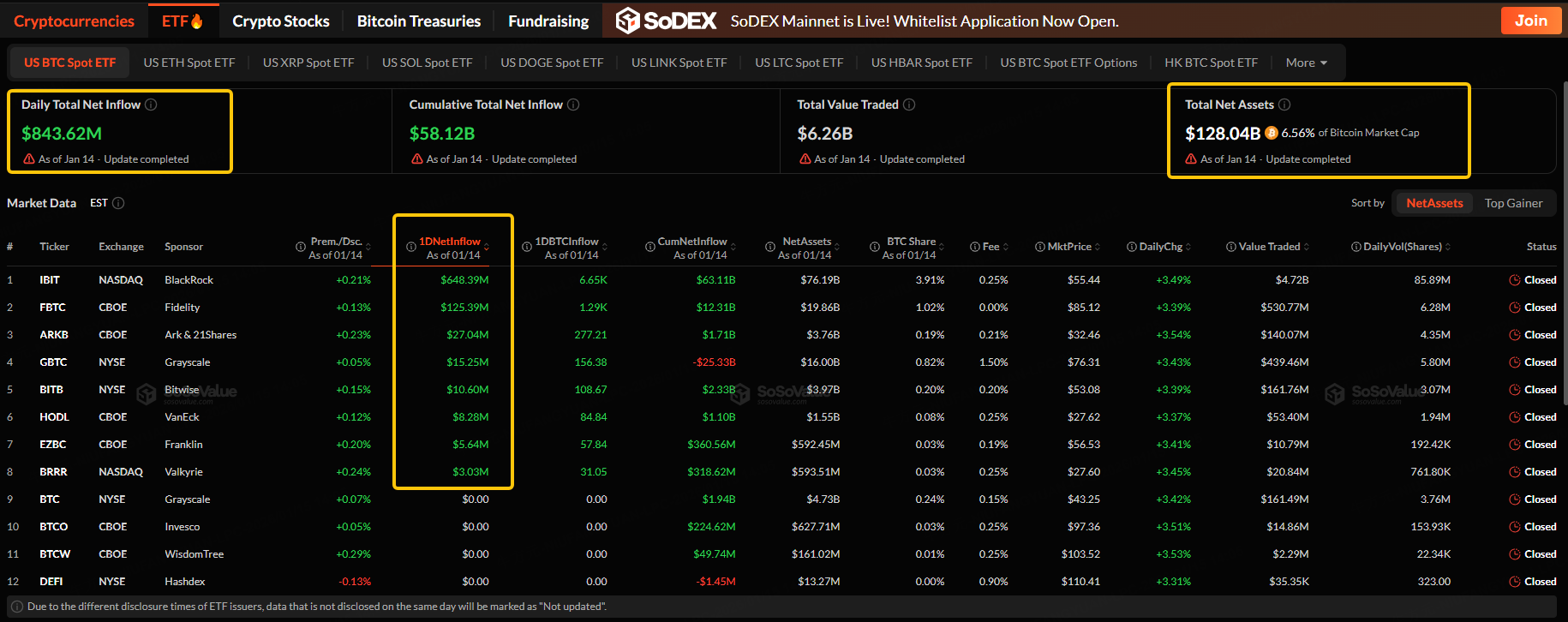Select the ETF main tab with fire icon
1568x622 pixels.
(183, 21)
